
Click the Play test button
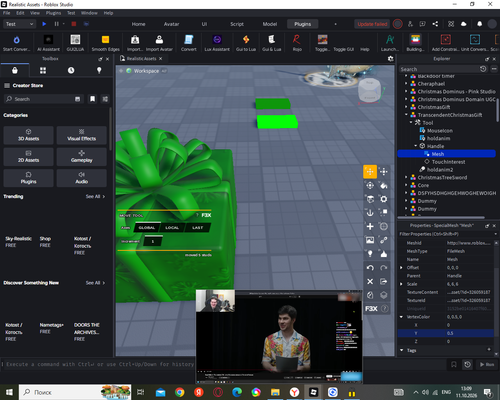click(44, 24)
